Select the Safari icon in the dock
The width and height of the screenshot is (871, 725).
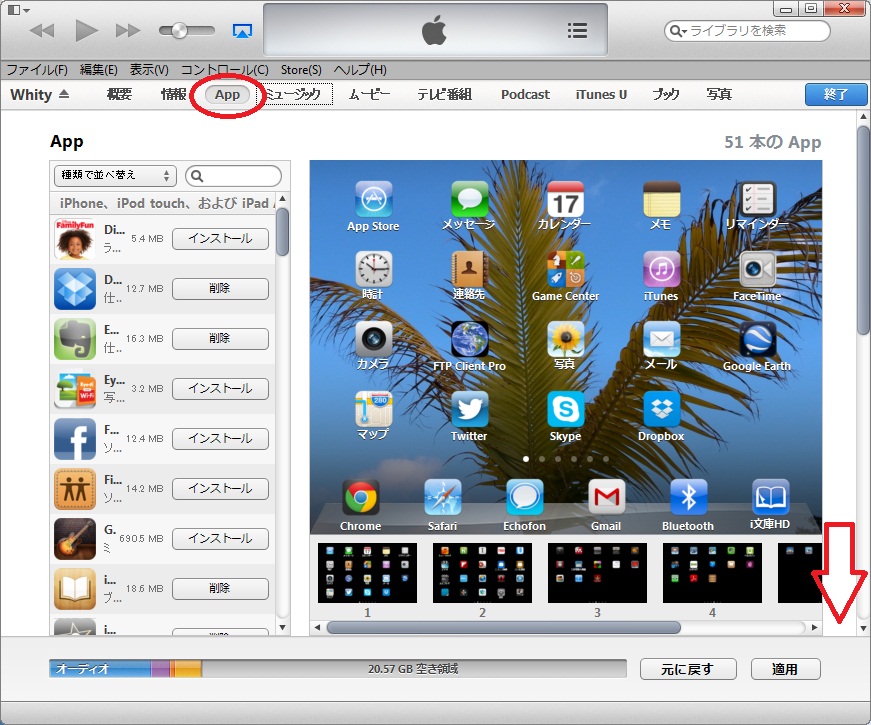[x=443, y=497]
